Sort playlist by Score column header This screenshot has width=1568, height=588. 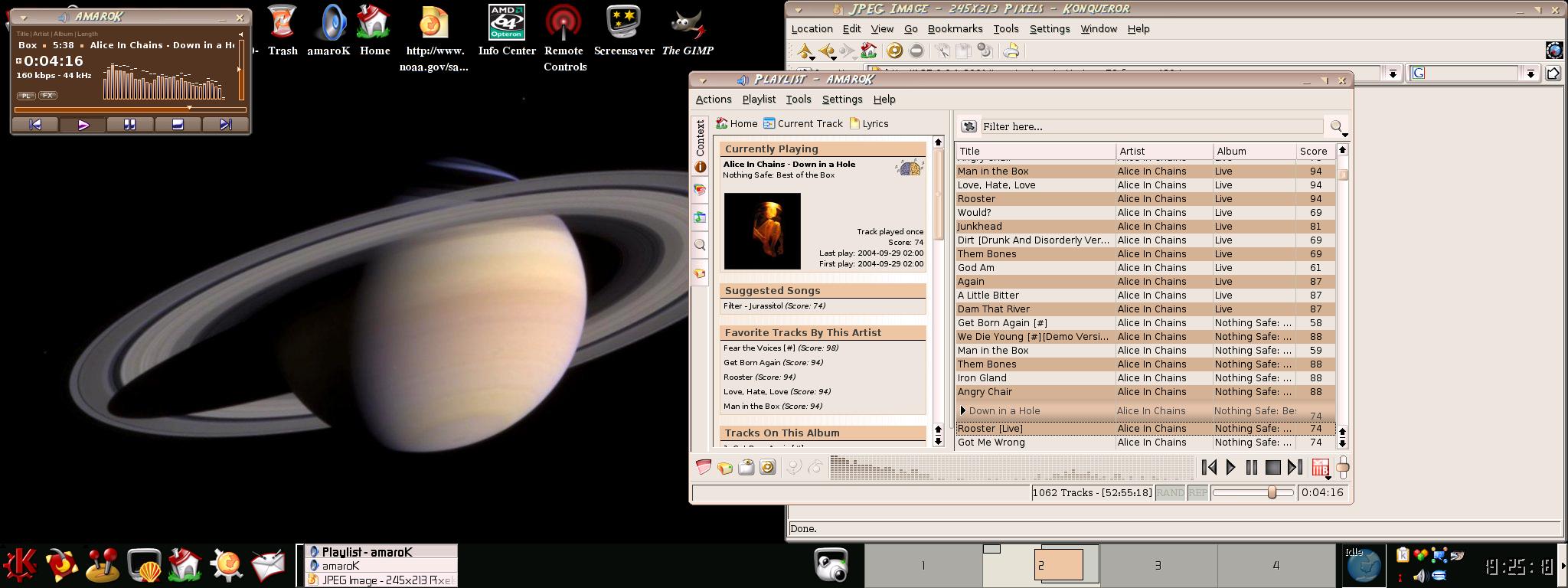1315,151
